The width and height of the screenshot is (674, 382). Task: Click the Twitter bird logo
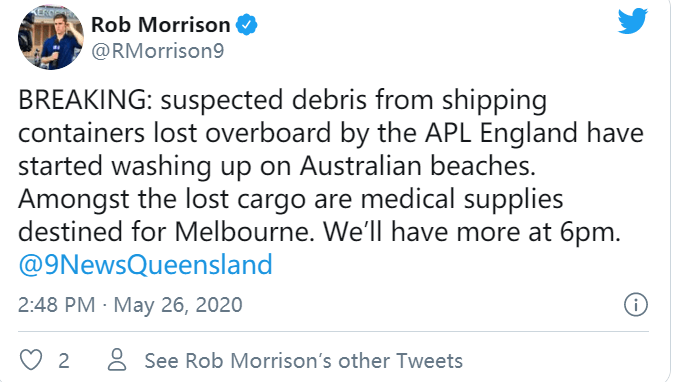633,21
